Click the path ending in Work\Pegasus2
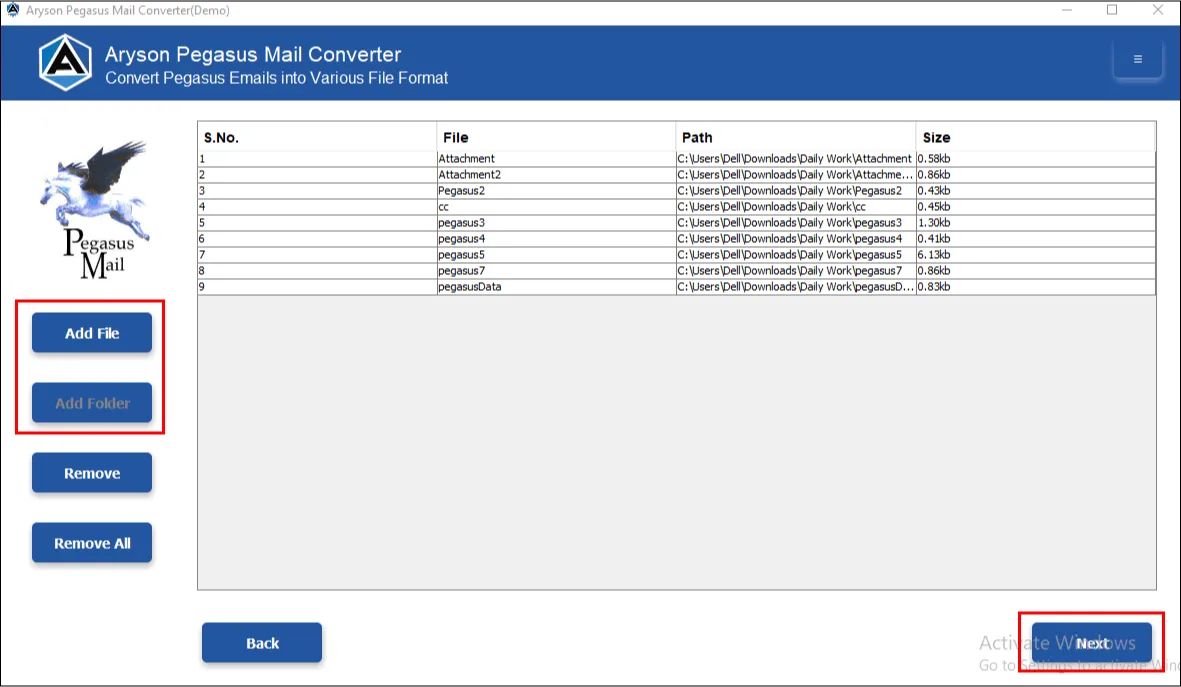 (795, 191)
